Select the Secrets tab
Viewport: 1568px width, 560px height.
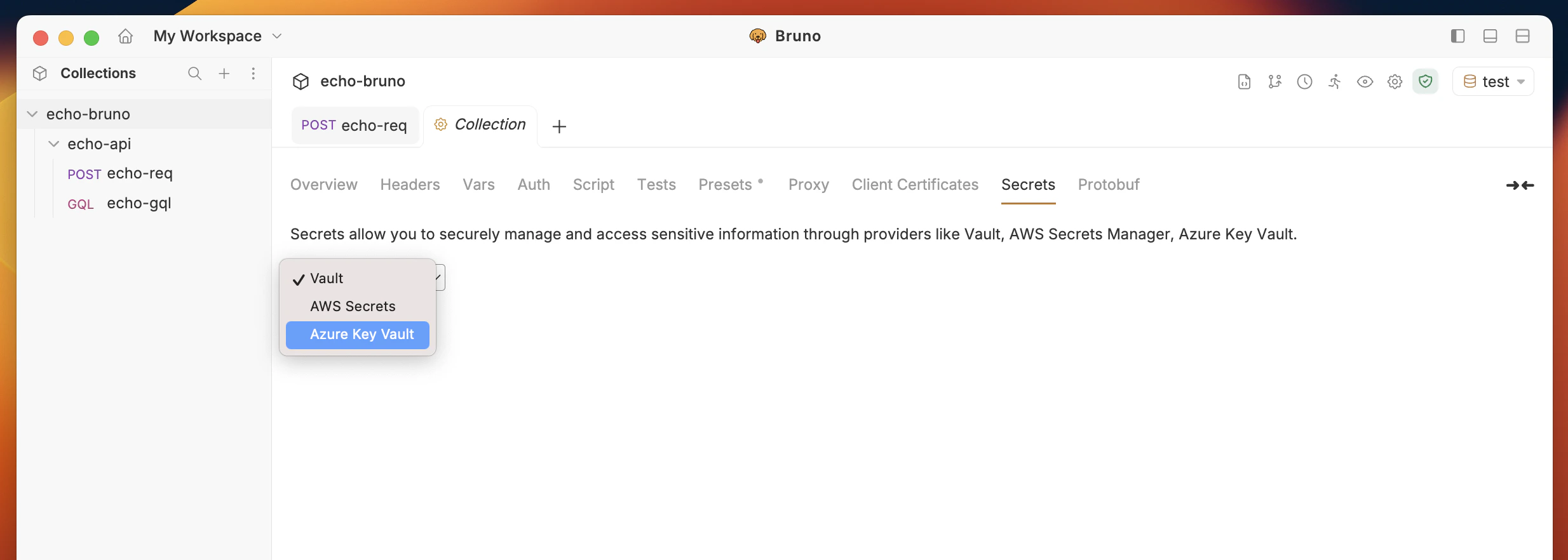click(x=1029, y=185)
